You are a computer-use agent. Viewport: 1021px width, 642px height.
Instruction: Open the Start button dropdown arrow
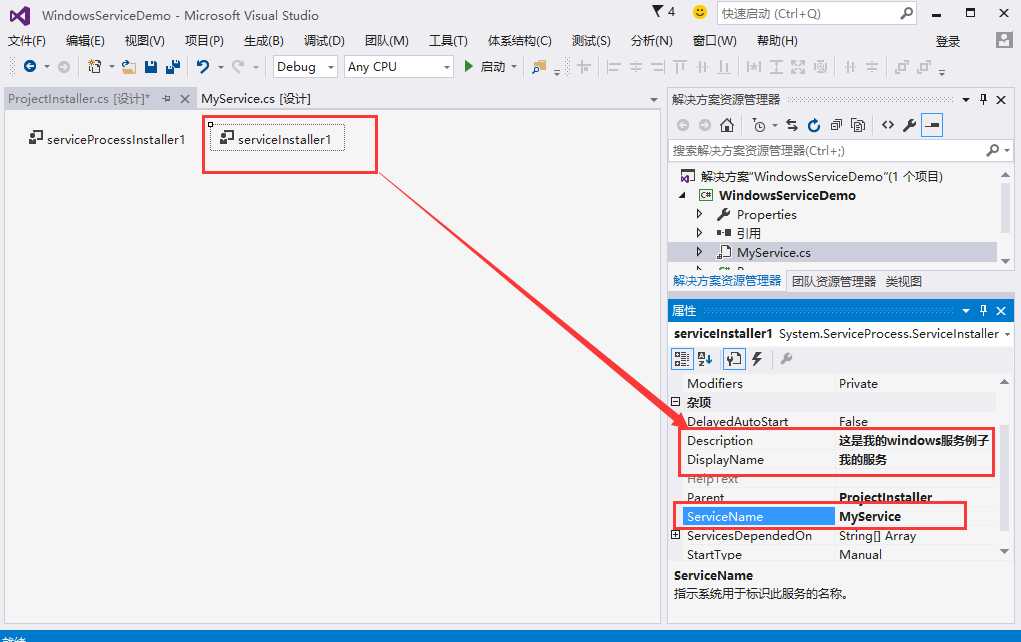click(x=514, y=66)
